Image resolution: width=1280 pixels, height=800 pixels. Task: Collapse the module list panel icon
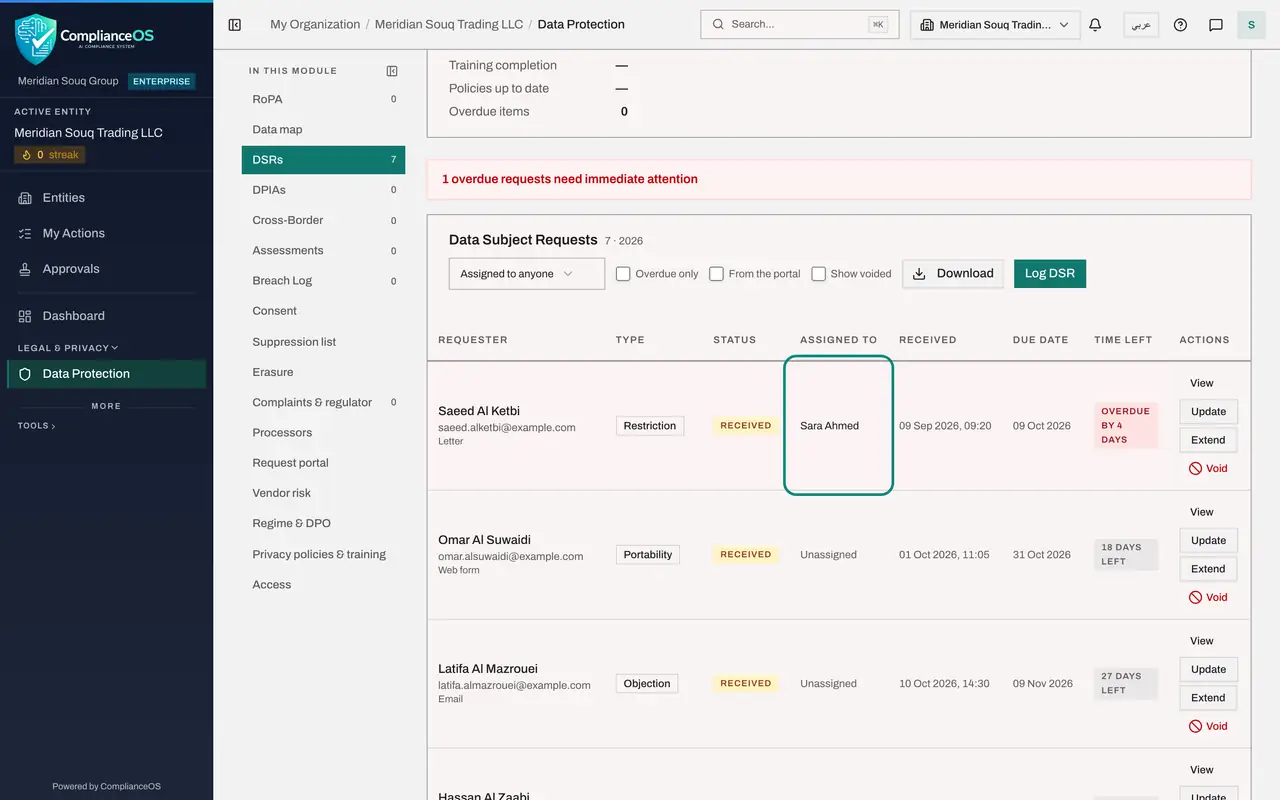[392, 71]
